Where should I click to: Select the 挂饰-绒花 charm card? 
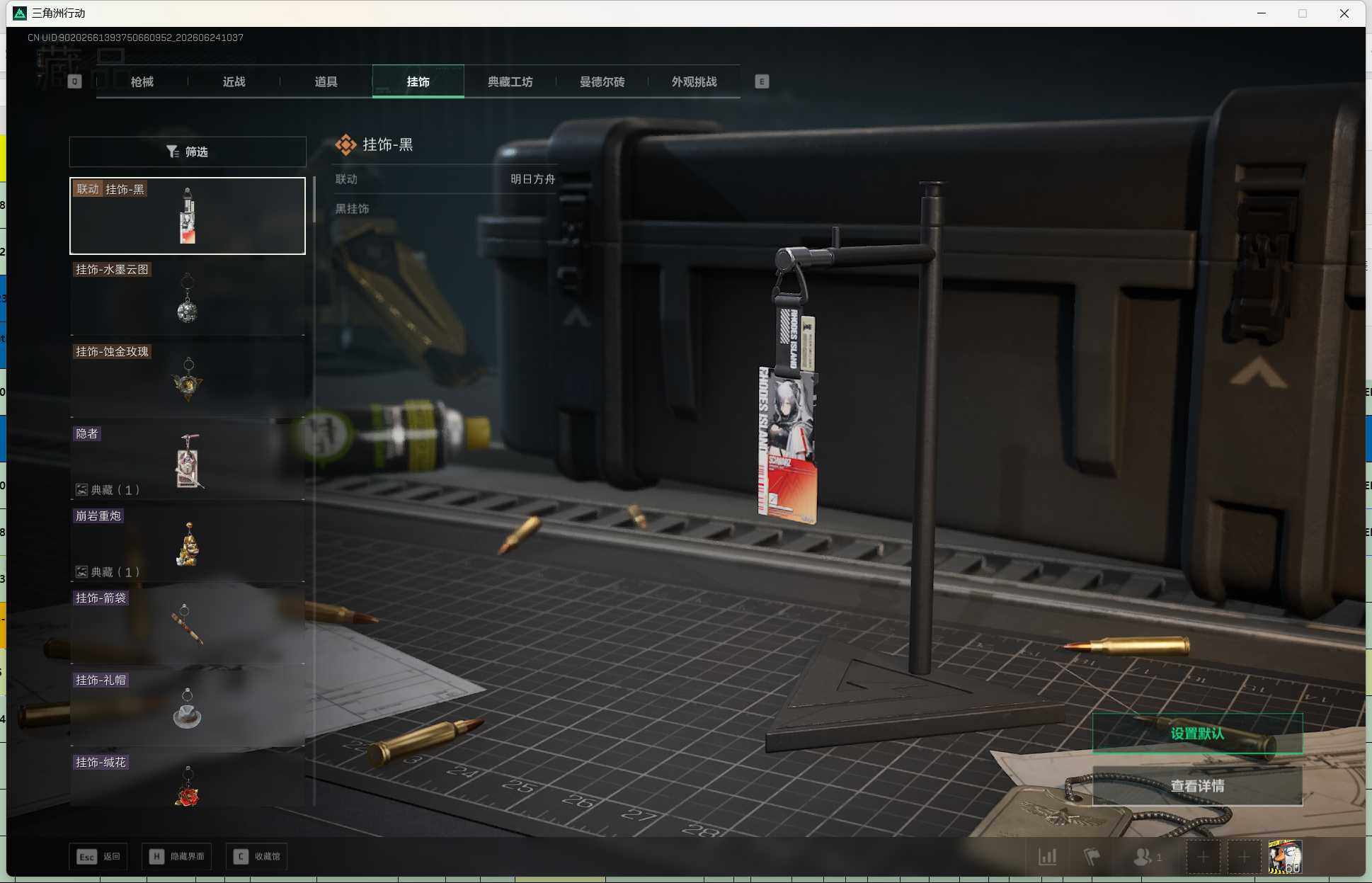click(188, 780)
